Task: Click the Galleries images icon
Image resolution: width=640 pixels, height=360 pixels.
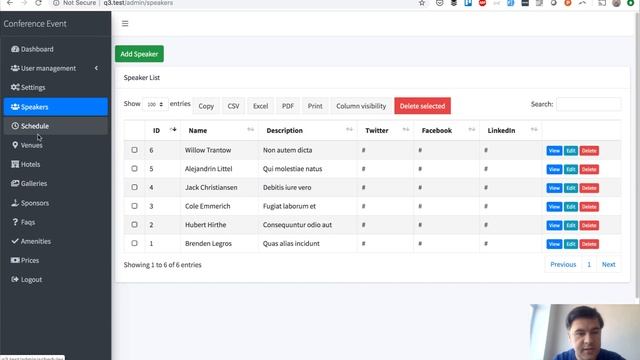Action: click(x=15, y=183)
